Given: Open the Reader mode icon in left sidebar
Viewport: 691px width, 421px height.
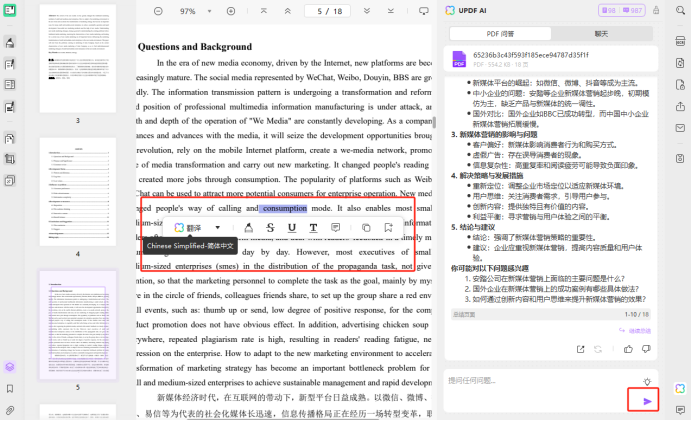Looking at the screenshot, I should coord(10,10).
